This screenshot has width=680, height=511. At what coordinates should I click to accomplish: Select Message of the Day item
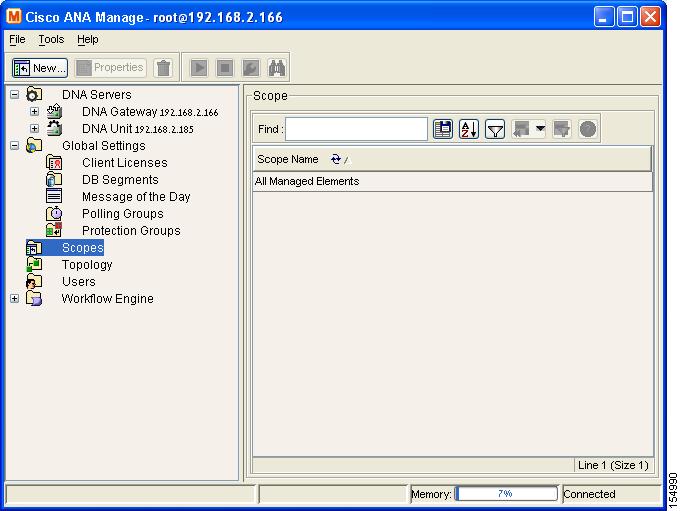tap(136, 197)
